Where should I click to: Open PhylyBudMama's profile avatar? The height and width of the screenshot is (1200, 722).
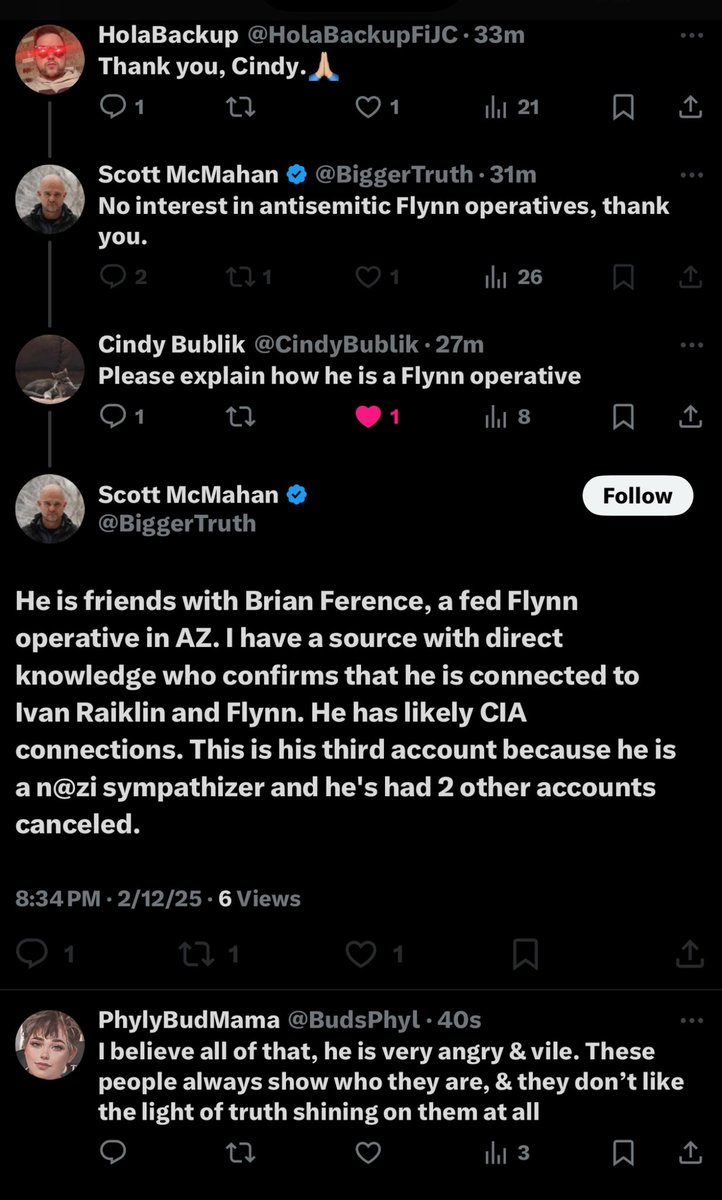[x=49, y=1043]
